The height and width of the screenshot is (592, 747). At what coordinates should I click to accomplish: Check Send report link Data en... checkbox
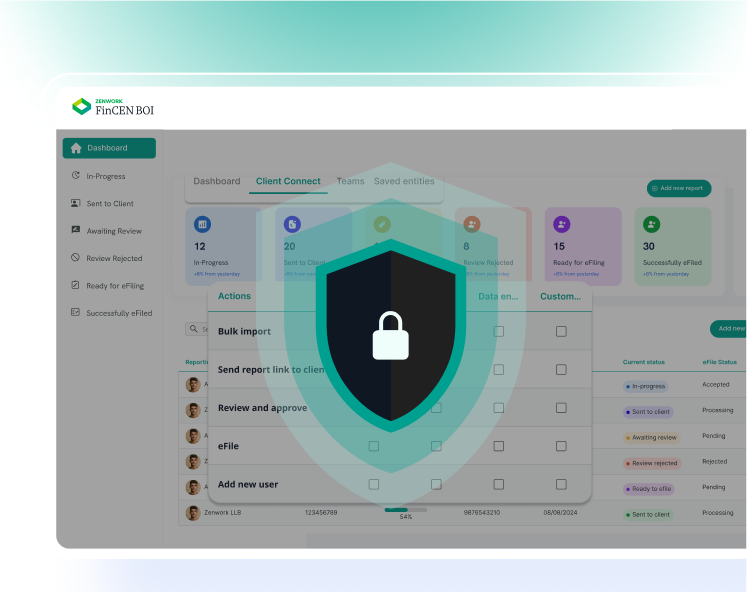(499, 370)
